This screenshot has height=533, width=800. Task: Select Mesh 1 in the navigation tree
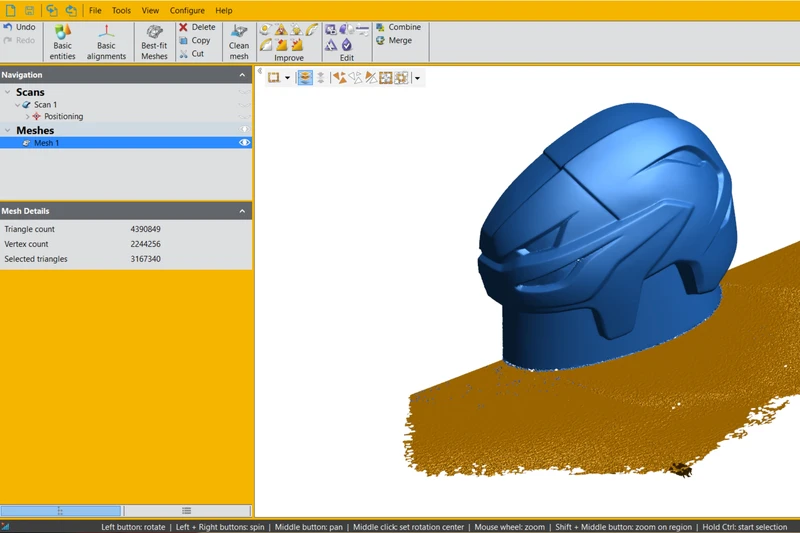(46, 143)
